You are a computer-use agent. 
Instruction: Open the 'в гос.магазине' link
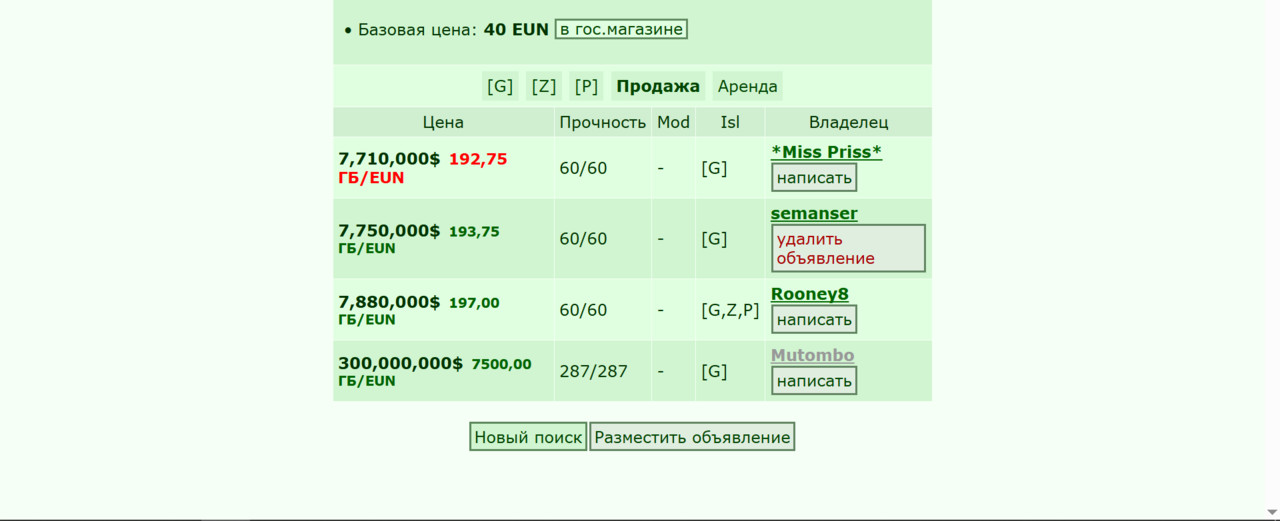(x=621, y=29)
